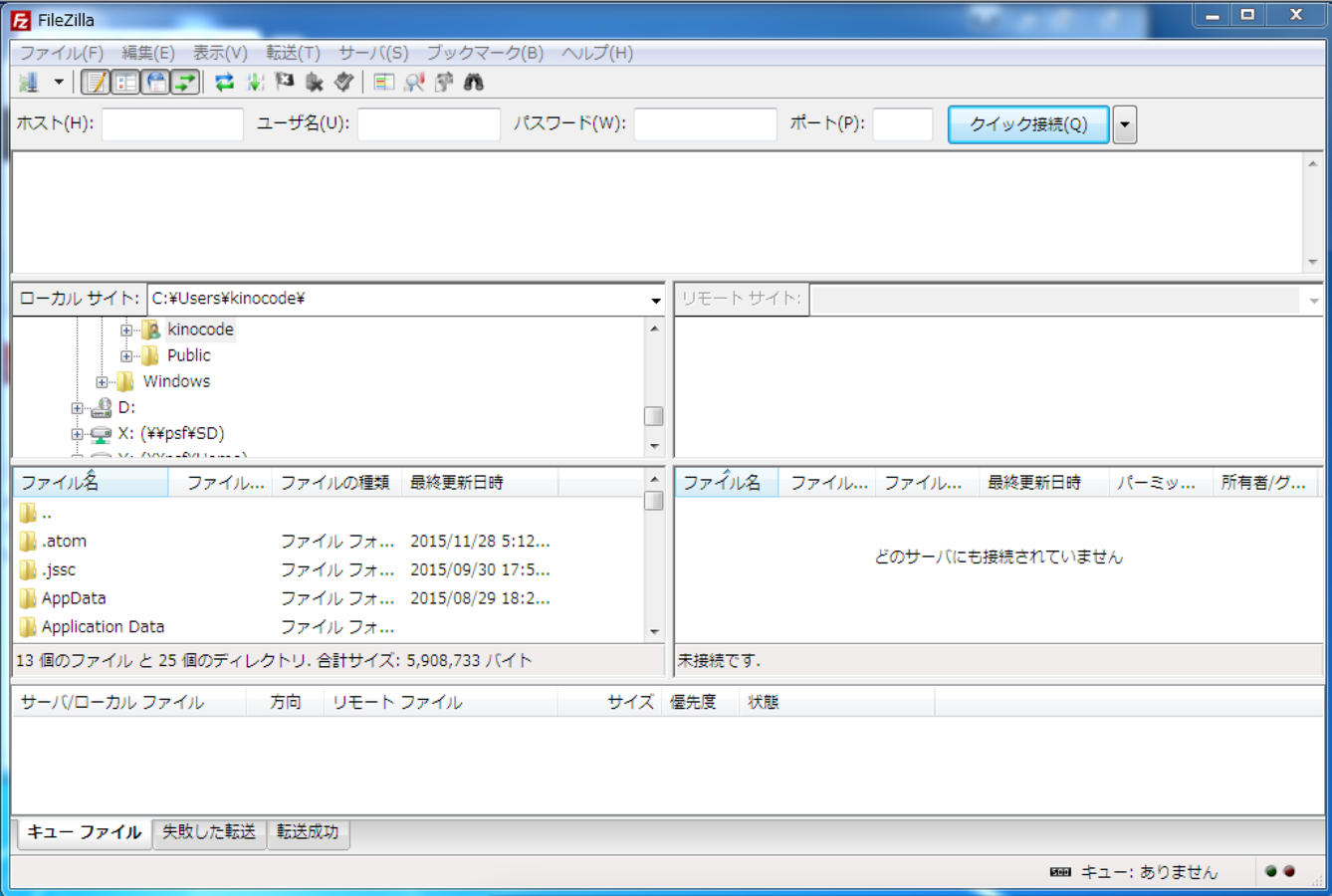The height and width of the screenshot is (896, 1332).
Task: Open the directory listing filters icon
Action: (x=384, y=83)
